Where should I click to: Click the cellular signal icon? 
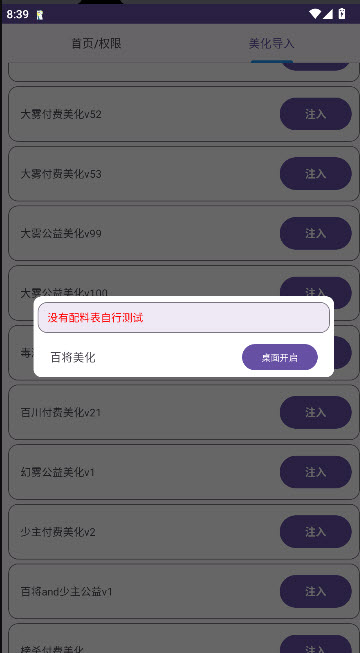tap(328, 14)
